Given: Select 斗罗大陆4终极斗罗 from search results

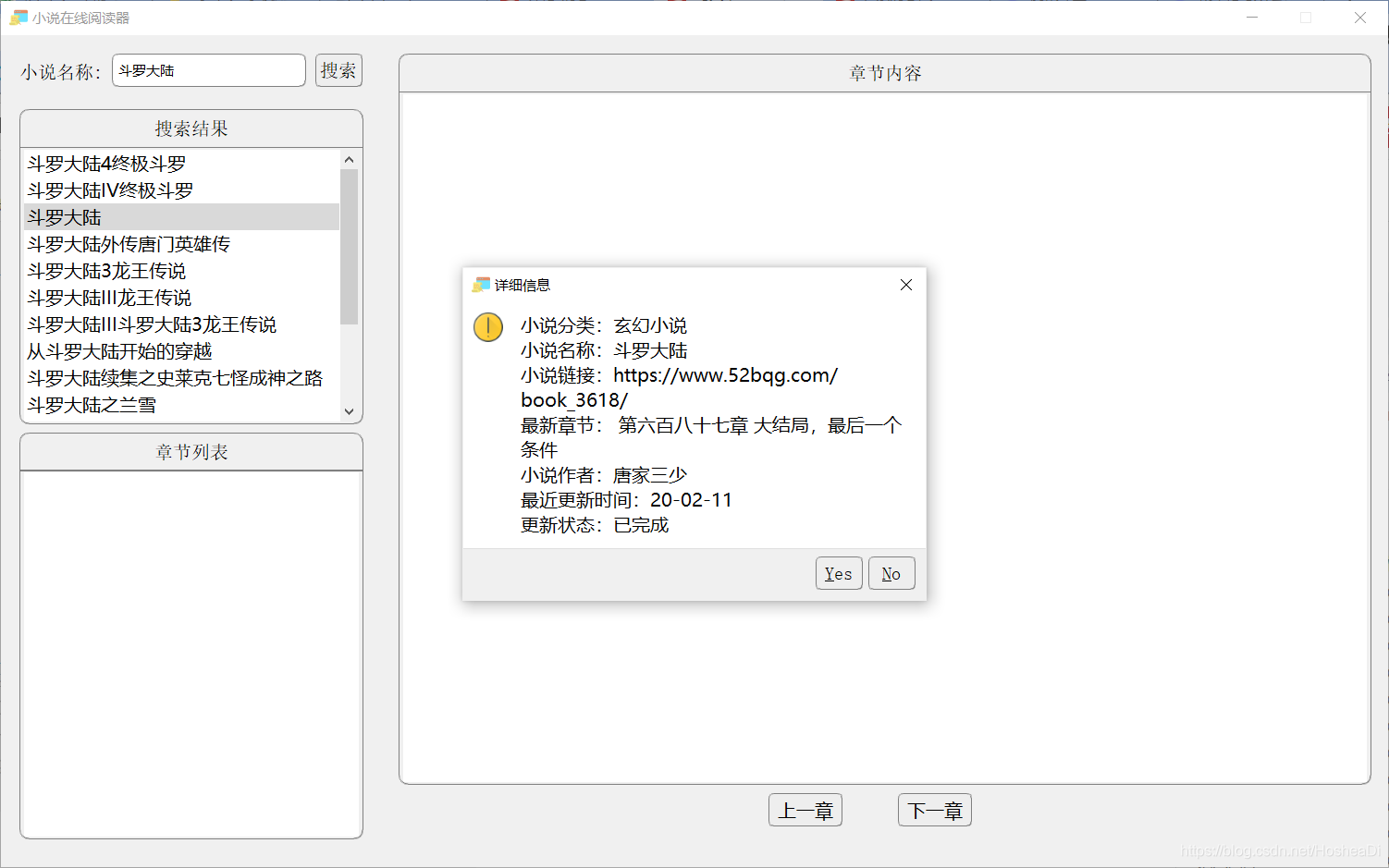Looking at the screenshot, I should [106, 163].
